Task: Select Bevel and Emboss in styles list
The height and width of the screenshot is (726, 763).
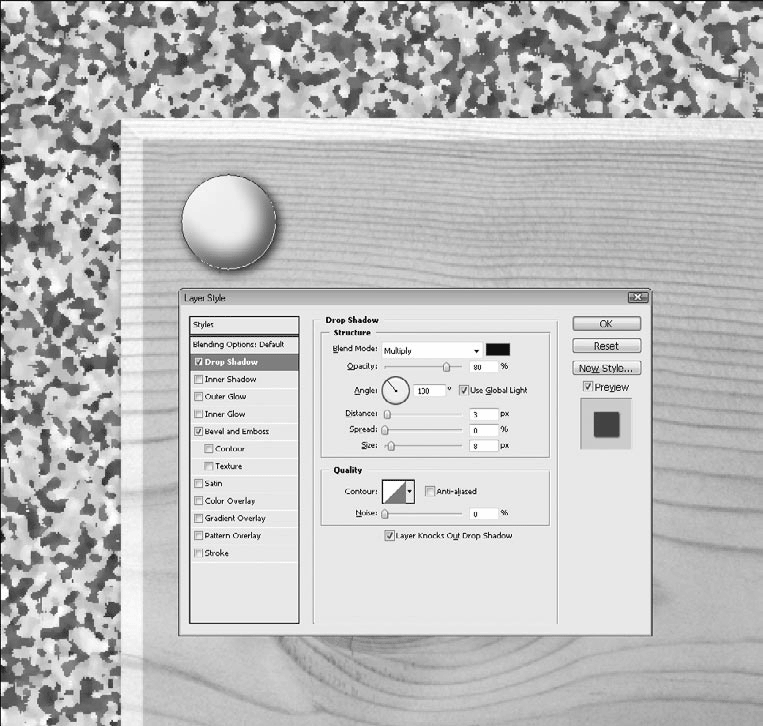Action: click(236, 431)
